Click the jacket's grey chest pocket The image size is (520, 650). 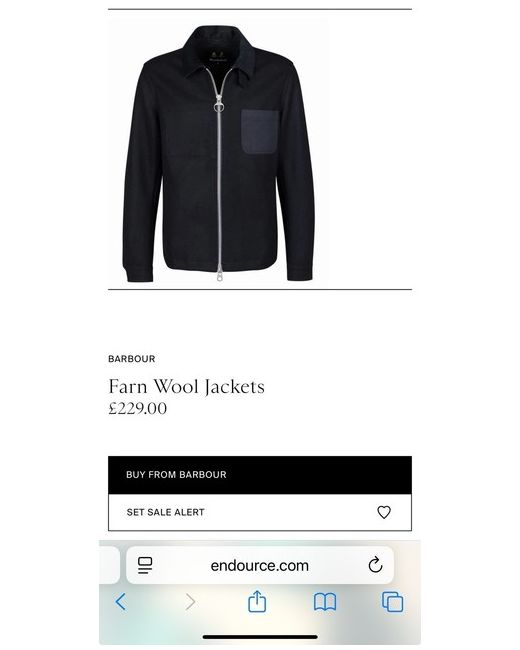260,131
